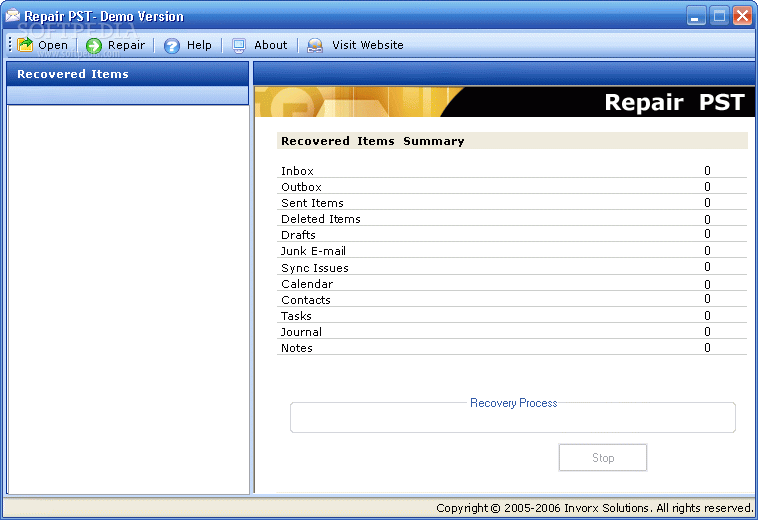Click the Inbox count value 0

coord(707,171)
